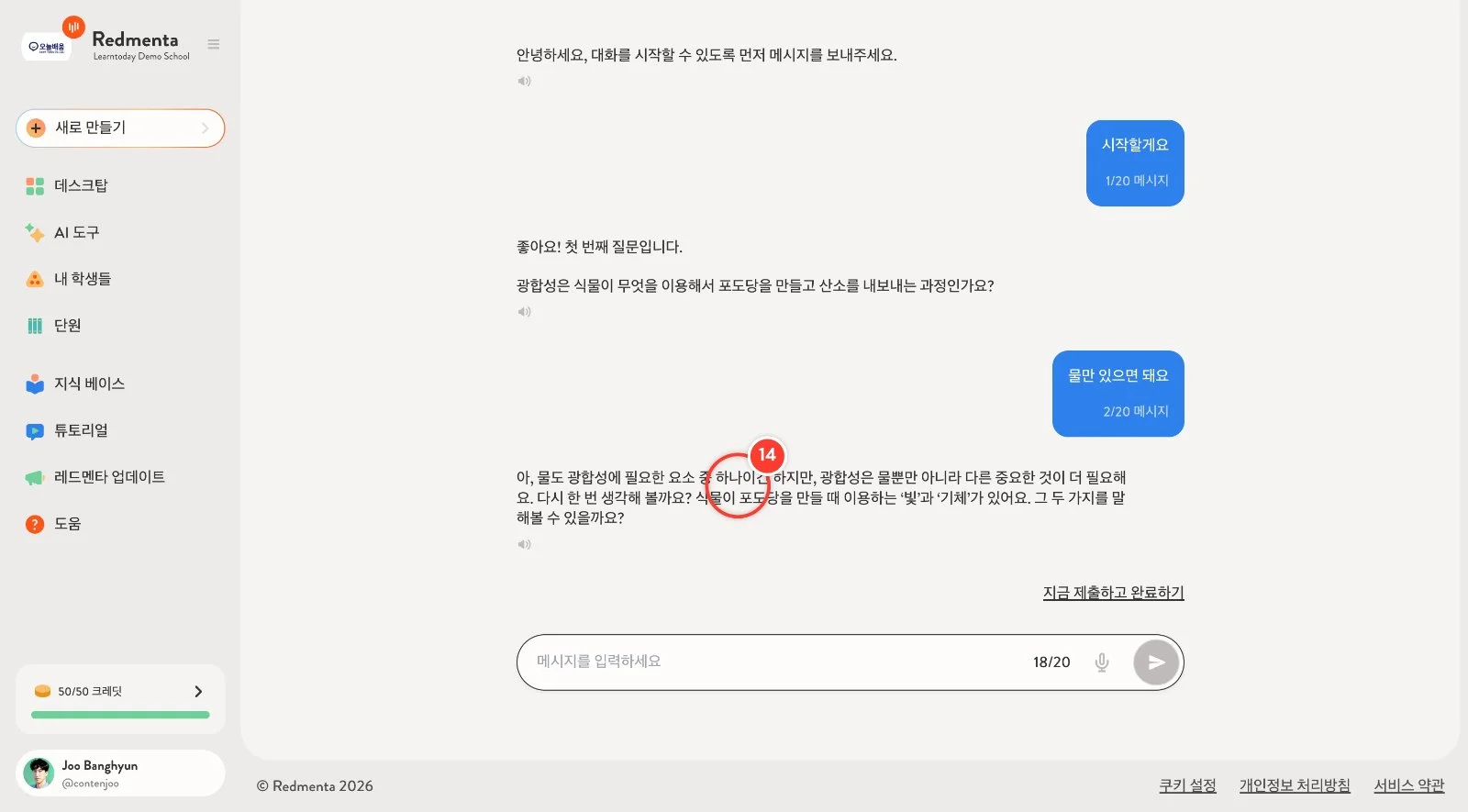Click the 물만 있으면 돼요 message bubble
The height and width of the screenshot is (812, 1468).
click(1118, 394)
